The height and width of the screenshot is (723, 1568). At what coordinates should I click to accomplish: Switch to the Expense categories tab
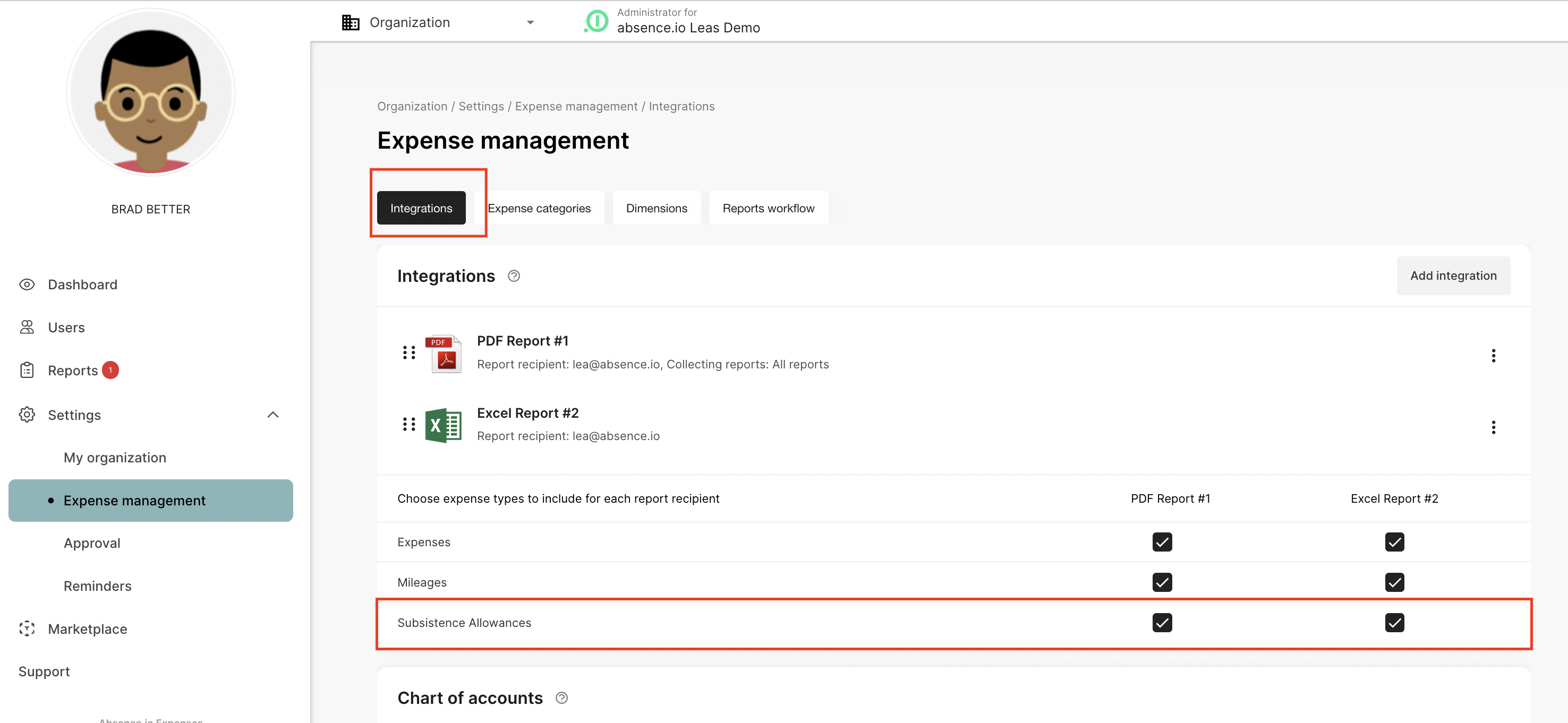[x=539, y=209]
